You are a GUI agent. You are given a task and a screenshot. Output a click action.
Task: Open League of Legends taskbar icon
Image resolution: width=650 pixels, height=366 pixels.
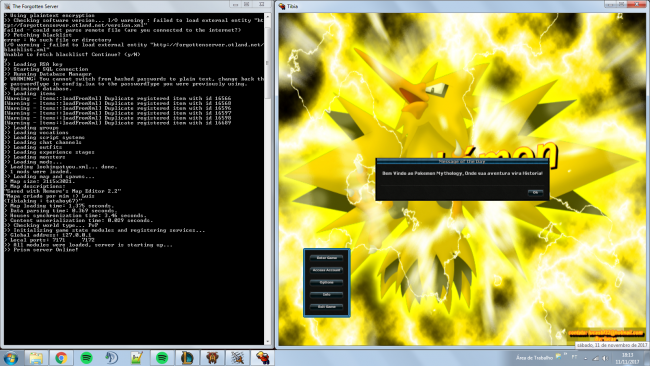(x=187, y=358)
